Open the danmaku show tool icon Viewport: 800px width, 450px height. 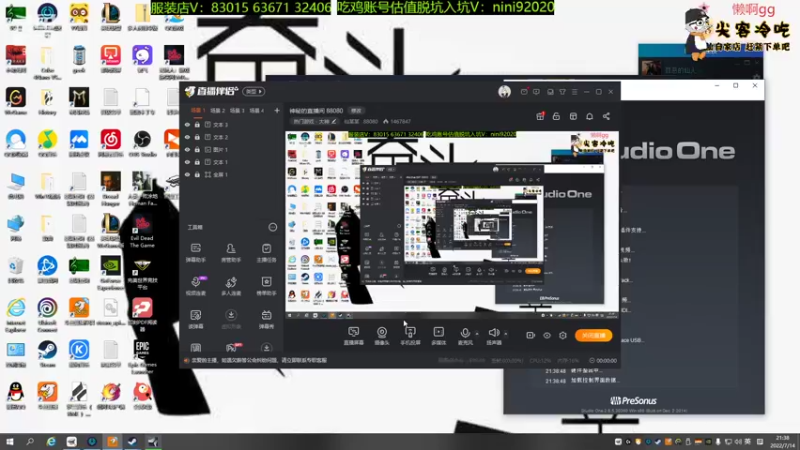pyautogui.click(x=266, y=319)
